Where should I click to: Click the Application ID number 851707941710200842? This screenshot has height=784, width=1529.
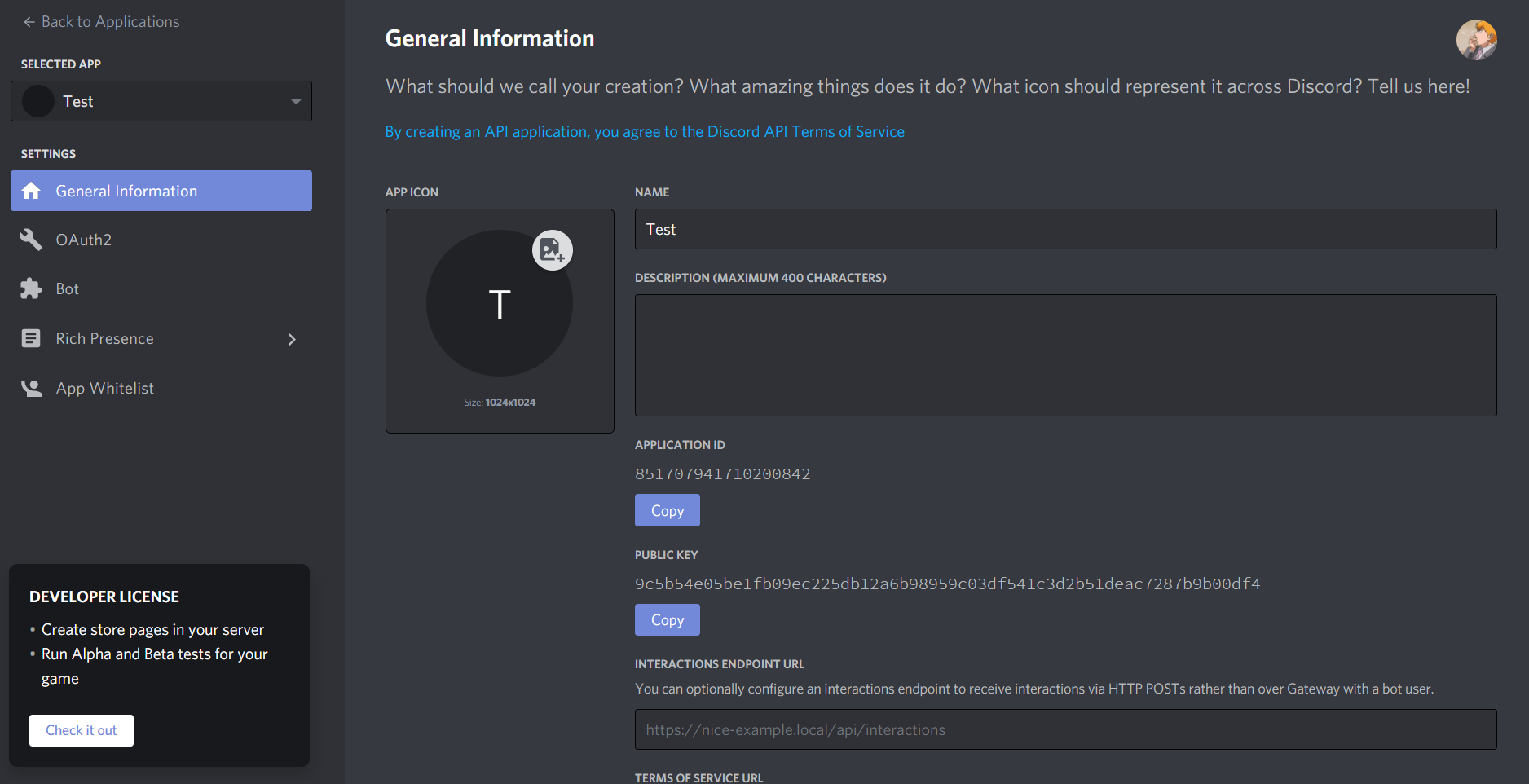pyautogui.click(x=722, y=474)
